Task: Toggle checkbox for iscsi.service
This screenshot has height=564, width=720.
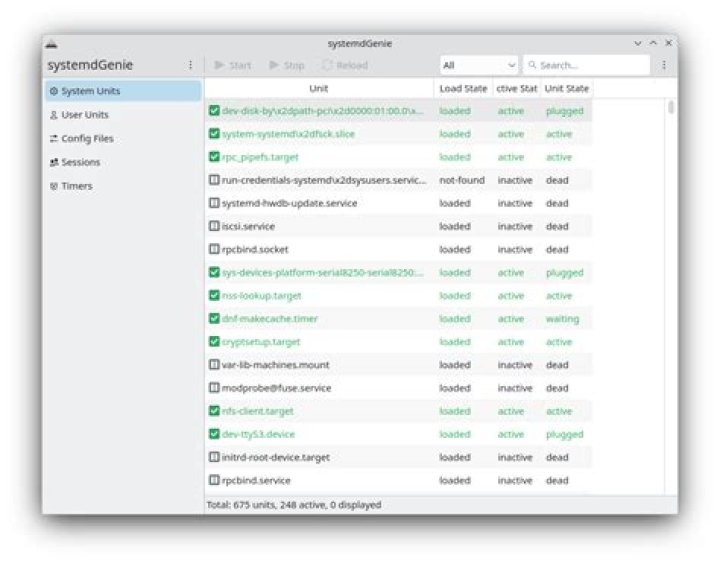Action: (214, 226)
